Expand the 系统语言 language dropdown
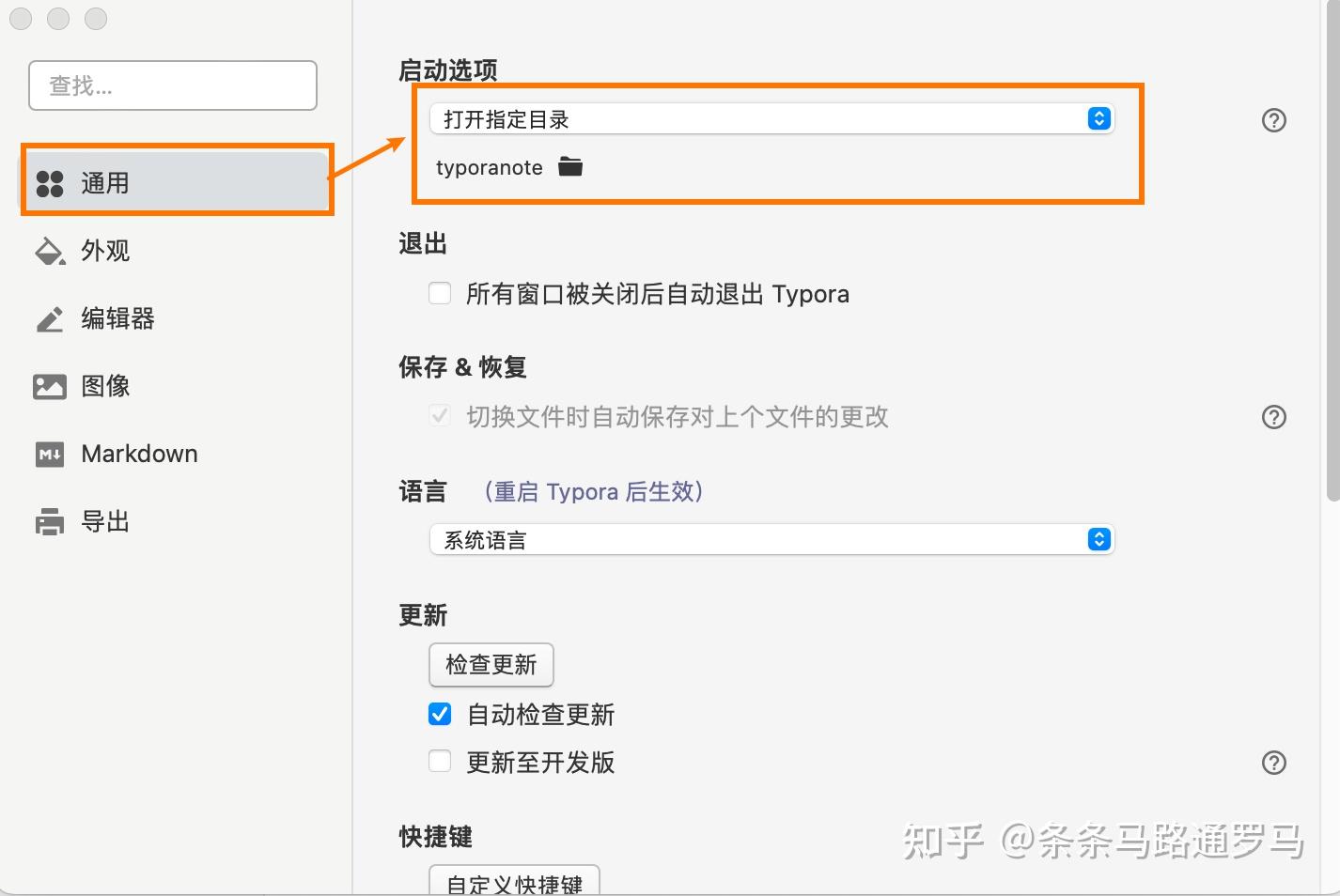 tap(771, 540)
